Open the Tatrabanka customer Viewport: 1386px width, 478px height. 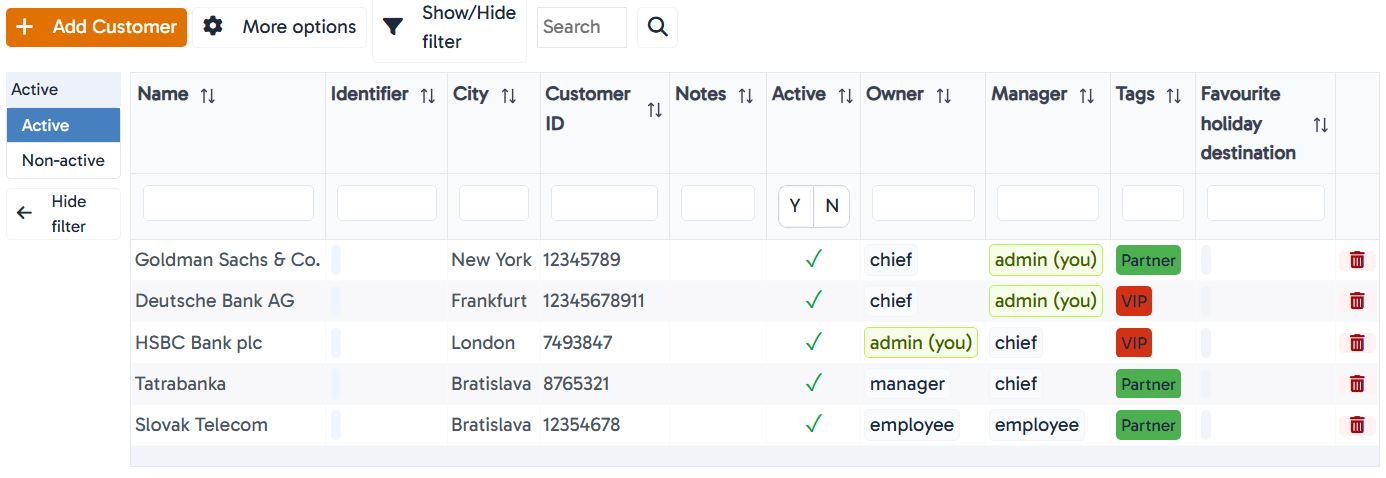(181, 384)
